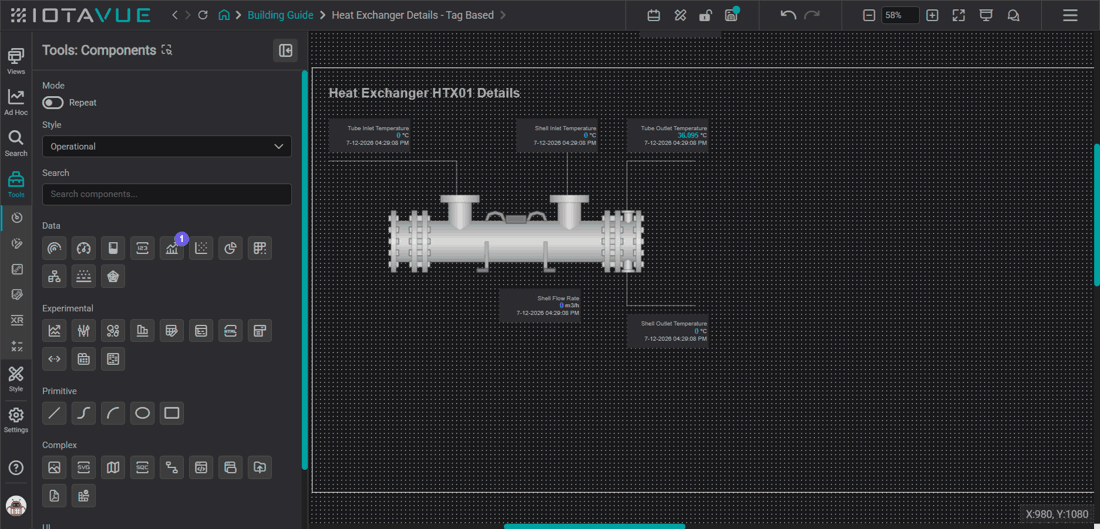Viewport: 1100px width, 529px height.
Task: Click the components panel vertical scrollbar
Action: pos(304,270)
